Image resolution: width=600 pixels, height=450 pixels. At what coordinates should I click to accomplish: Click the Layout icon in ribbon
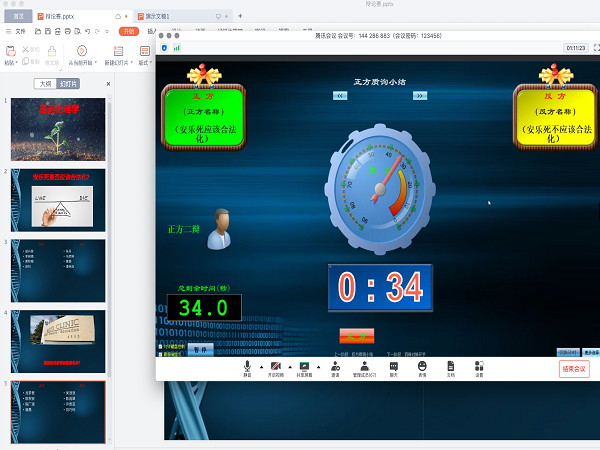[145, 51]
